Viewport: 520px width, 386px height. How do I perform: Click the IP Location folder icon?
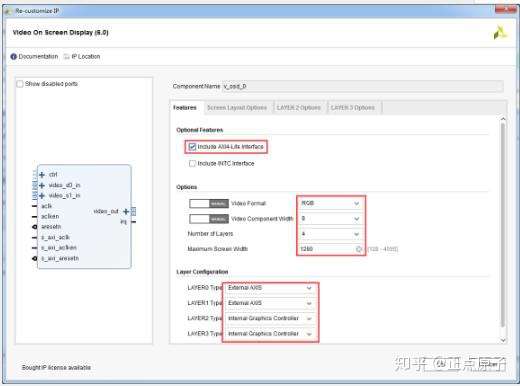tap(67, 56)
